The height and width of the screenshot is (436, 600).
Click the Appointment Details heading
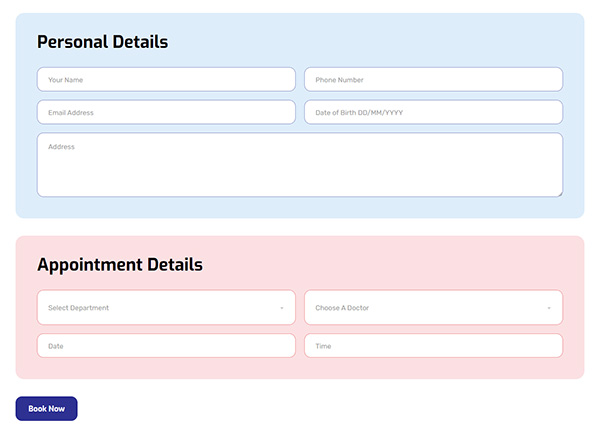click(119, 265)
